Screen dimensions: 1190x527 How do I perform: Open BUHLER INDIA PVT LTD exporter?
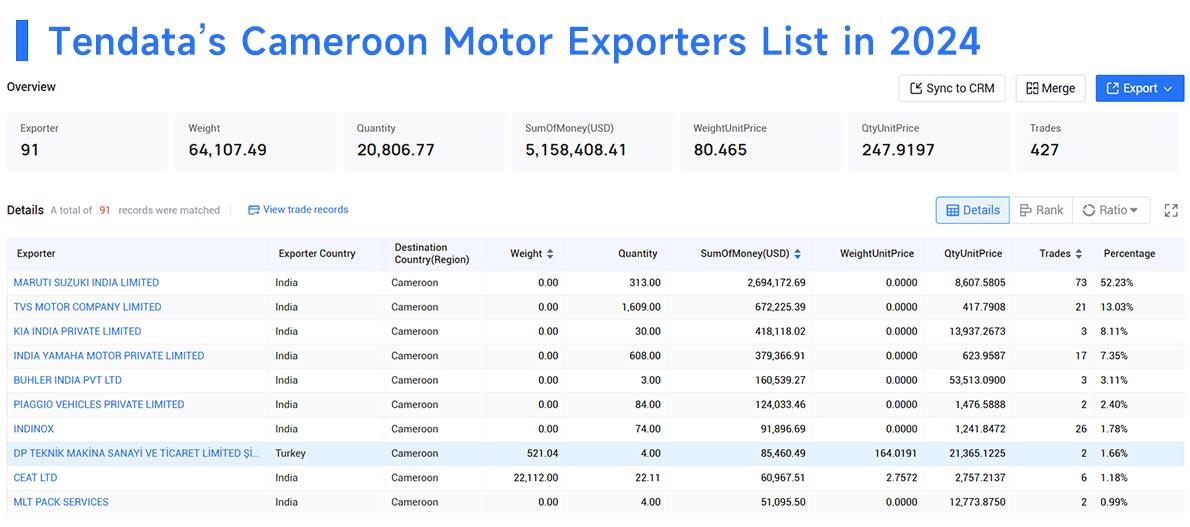68,380
